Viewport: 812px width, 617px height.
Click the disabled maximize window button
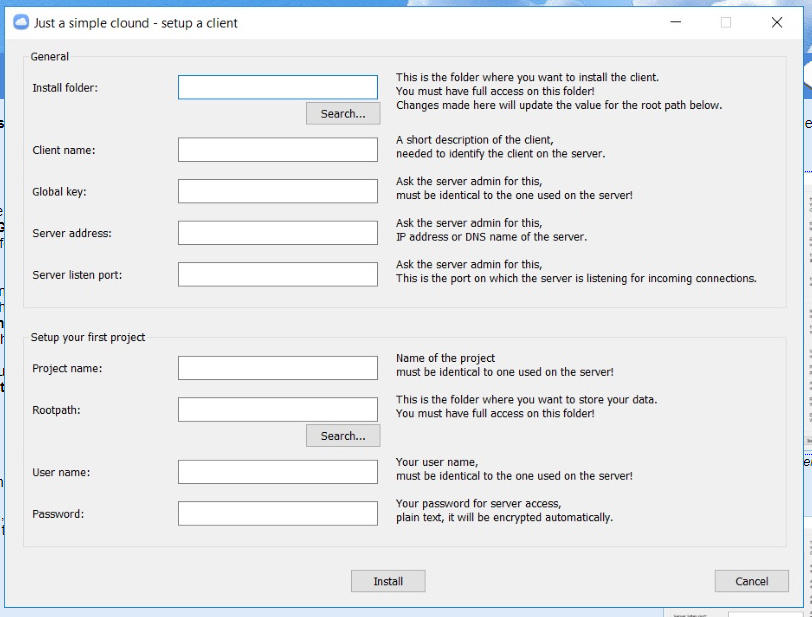(726, 22)
